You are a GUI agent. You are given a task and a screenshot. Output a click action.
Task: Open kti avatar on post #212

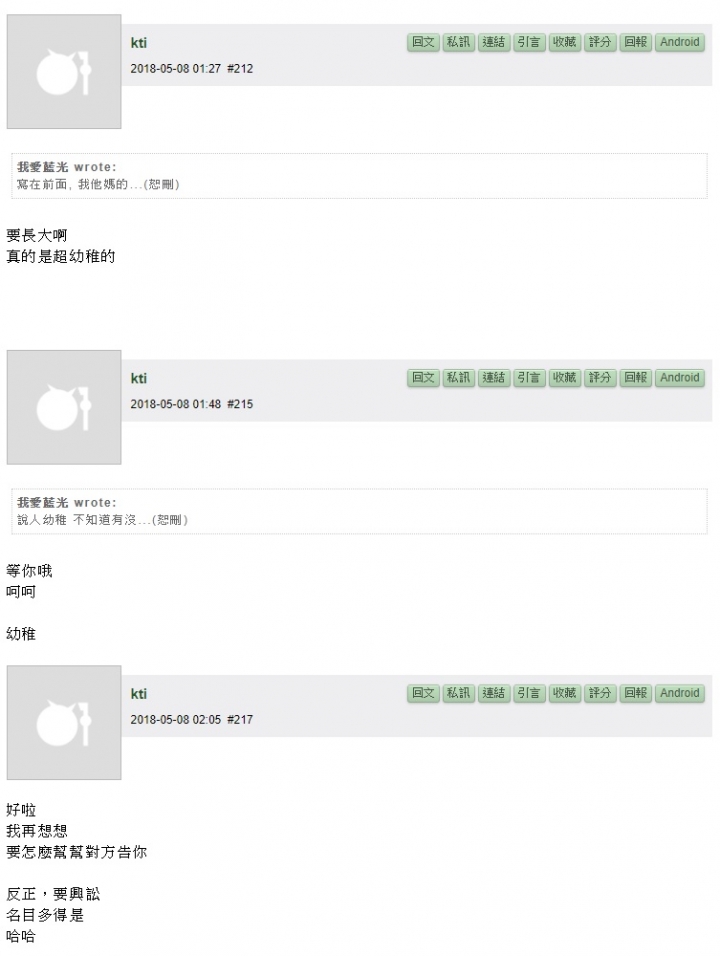click(64, 72)
